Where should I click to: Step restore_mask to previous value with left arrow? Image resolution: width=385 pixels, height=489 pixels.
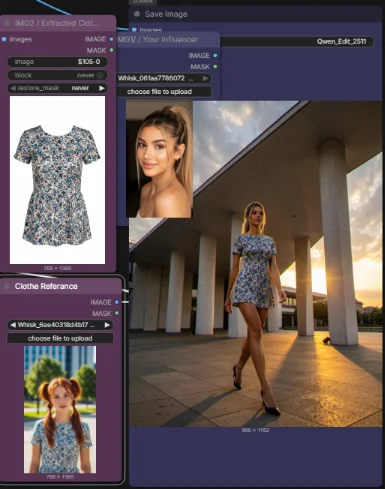(13, 88)
